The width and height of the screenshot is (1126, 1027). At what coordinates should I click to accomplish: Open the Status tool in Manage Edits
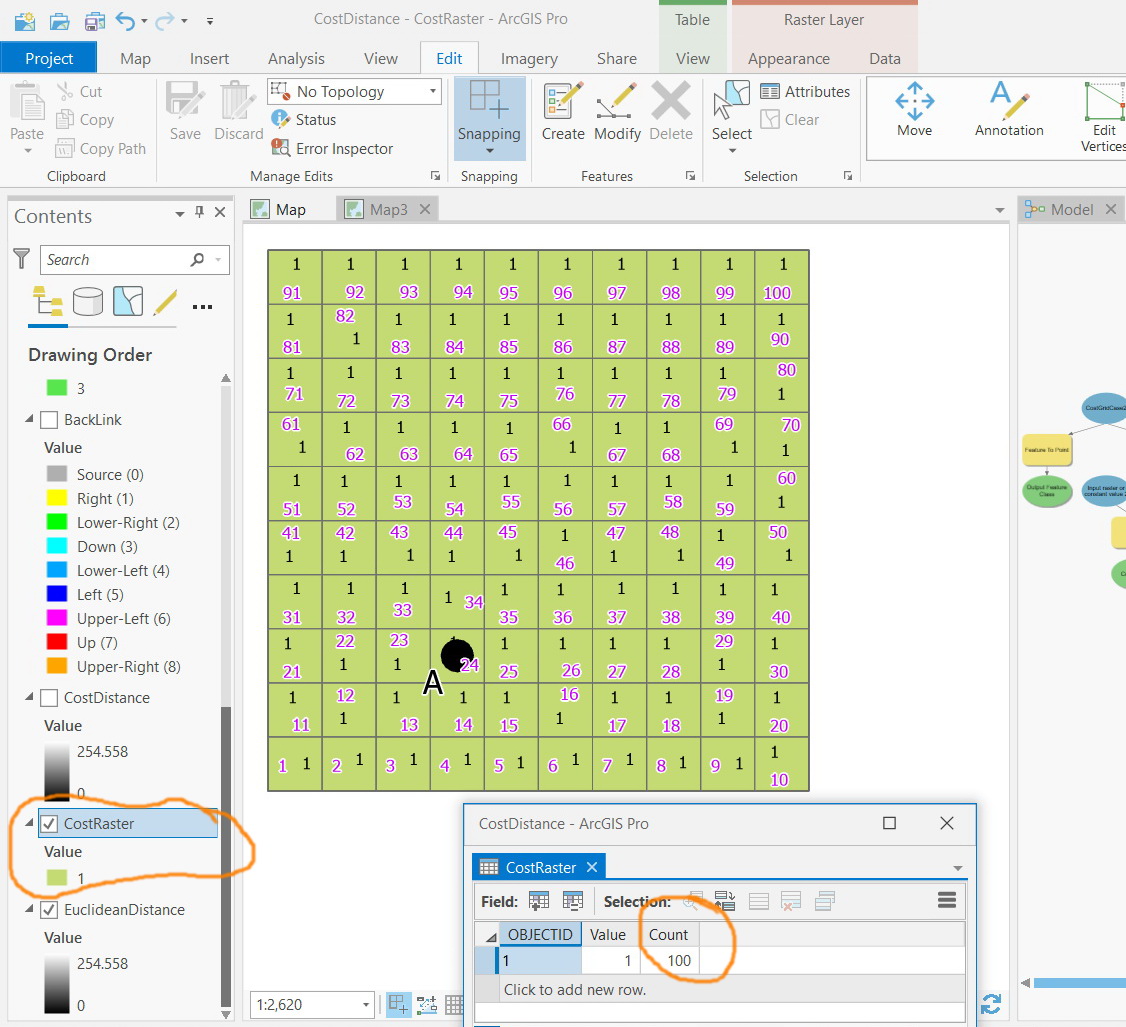303,119
